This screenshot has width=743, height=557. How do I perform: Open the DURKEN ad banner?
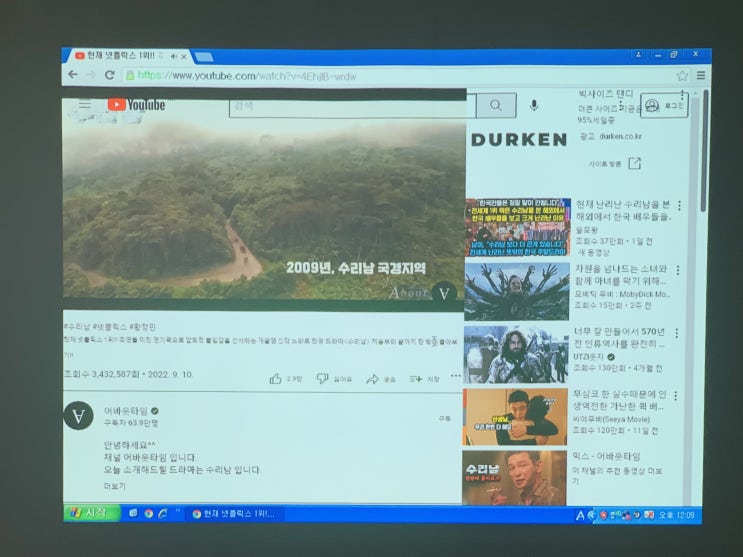519,139
